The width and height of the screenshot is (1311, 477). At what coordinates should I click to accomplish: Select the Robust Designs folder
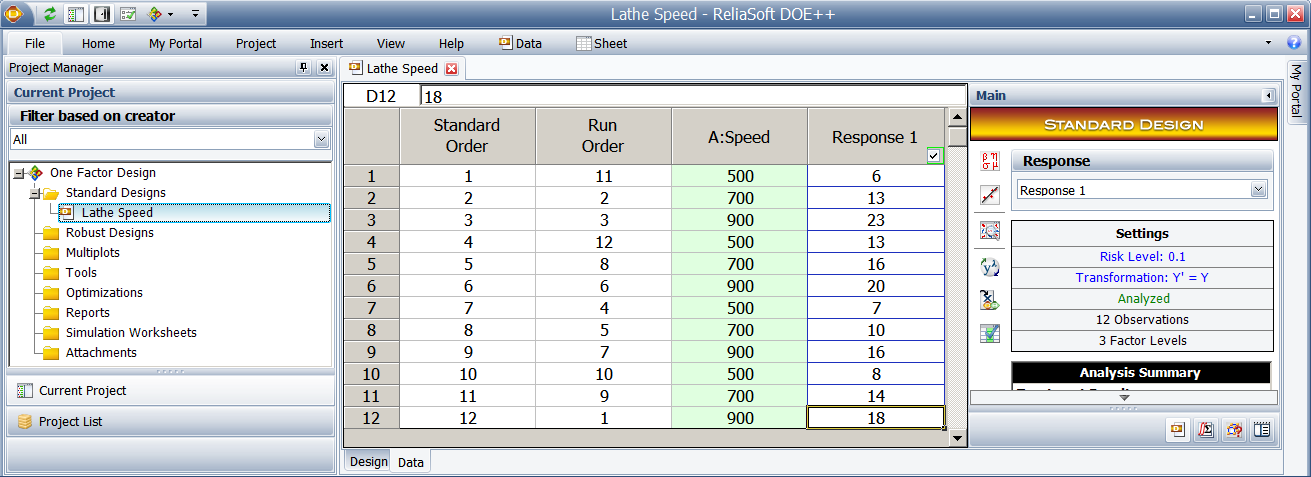point(109,233)
